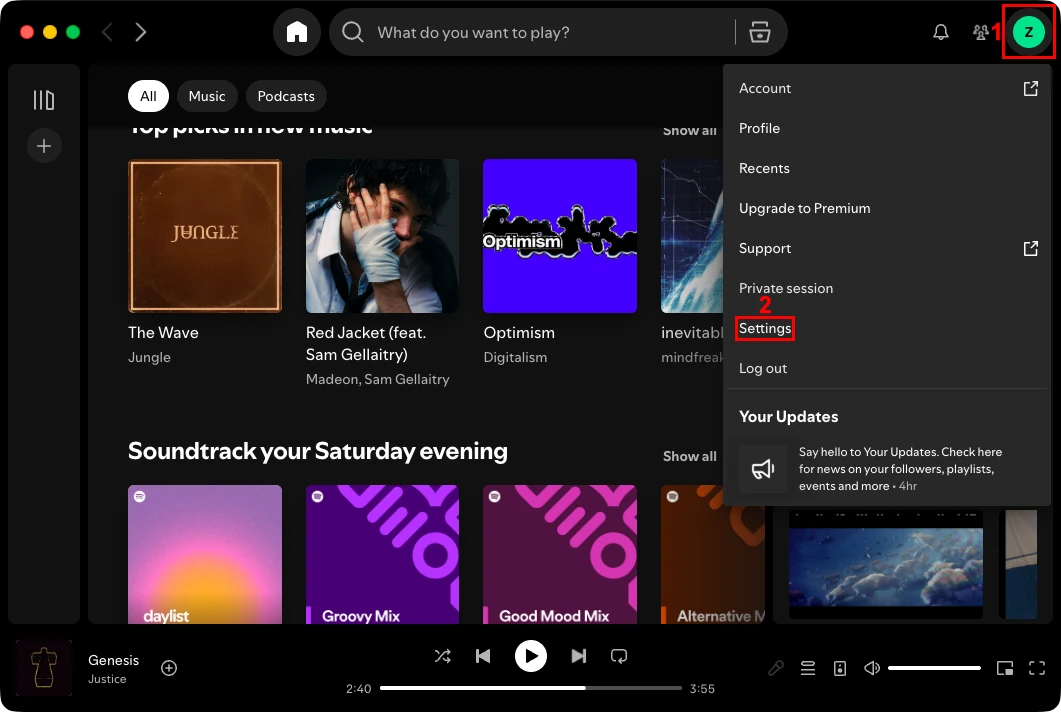Open Profile from the menu
This screenshot has height=712, width=1061.
[888, 129]
